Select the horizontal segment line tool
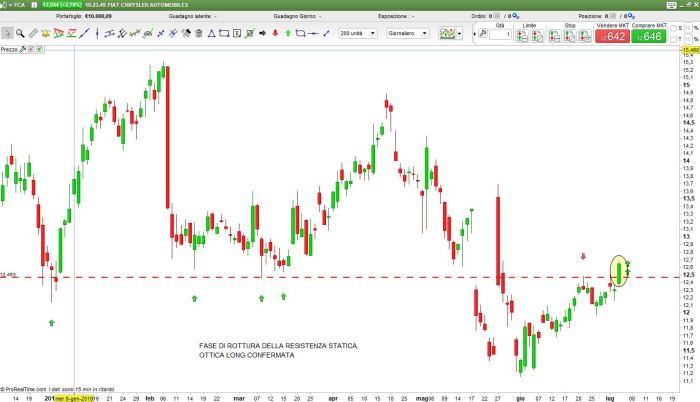The height and width of the screenshot is (402, 700). (x=313, y=33)
